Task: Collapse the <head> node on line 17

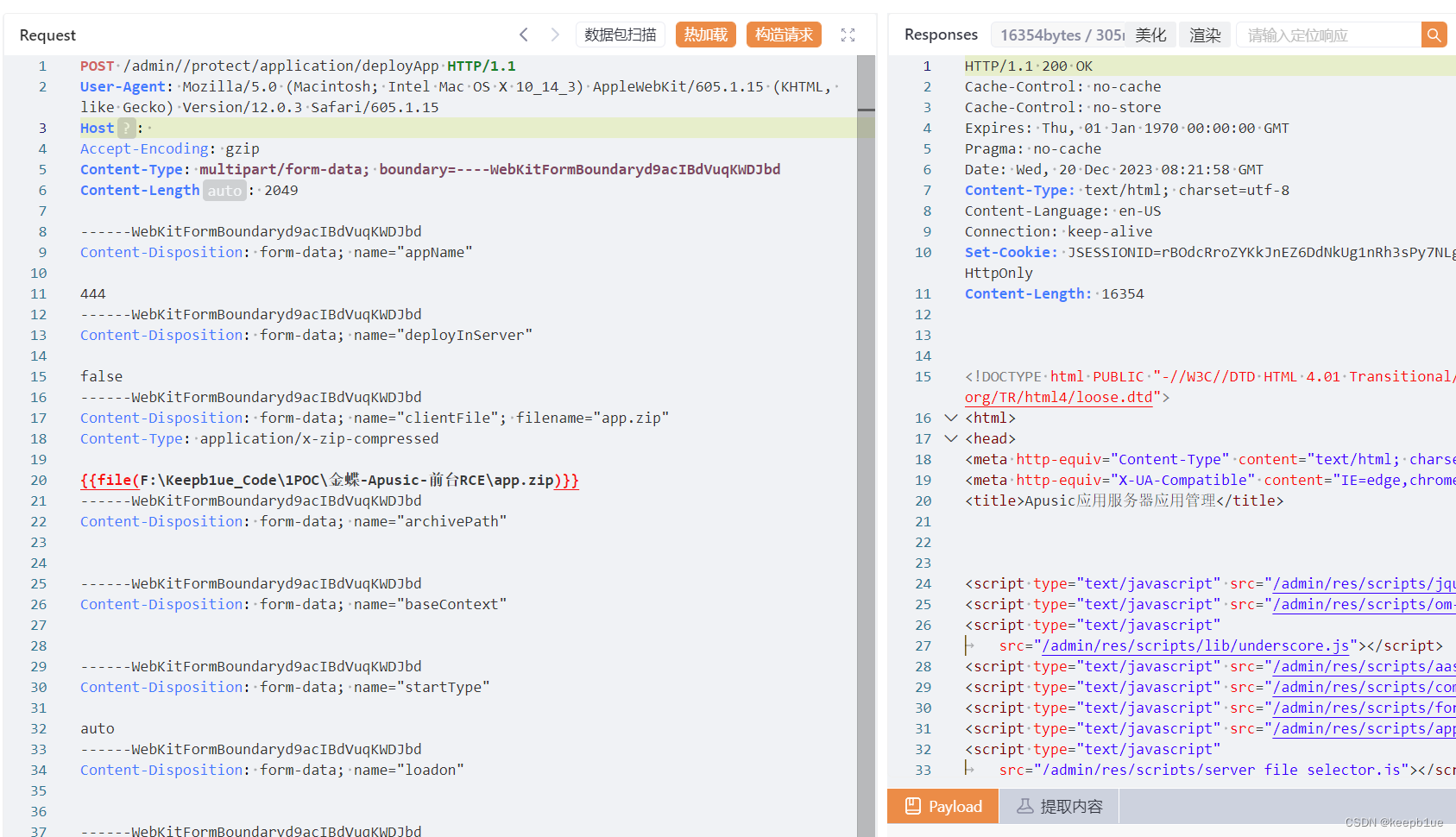Action: [x=951, y=438]
